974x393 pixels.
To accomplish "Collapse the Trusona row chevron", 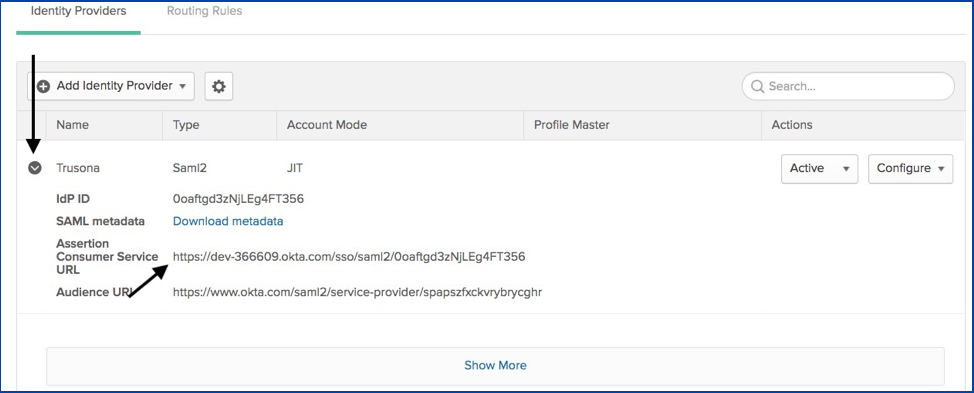I will point(35,168).
